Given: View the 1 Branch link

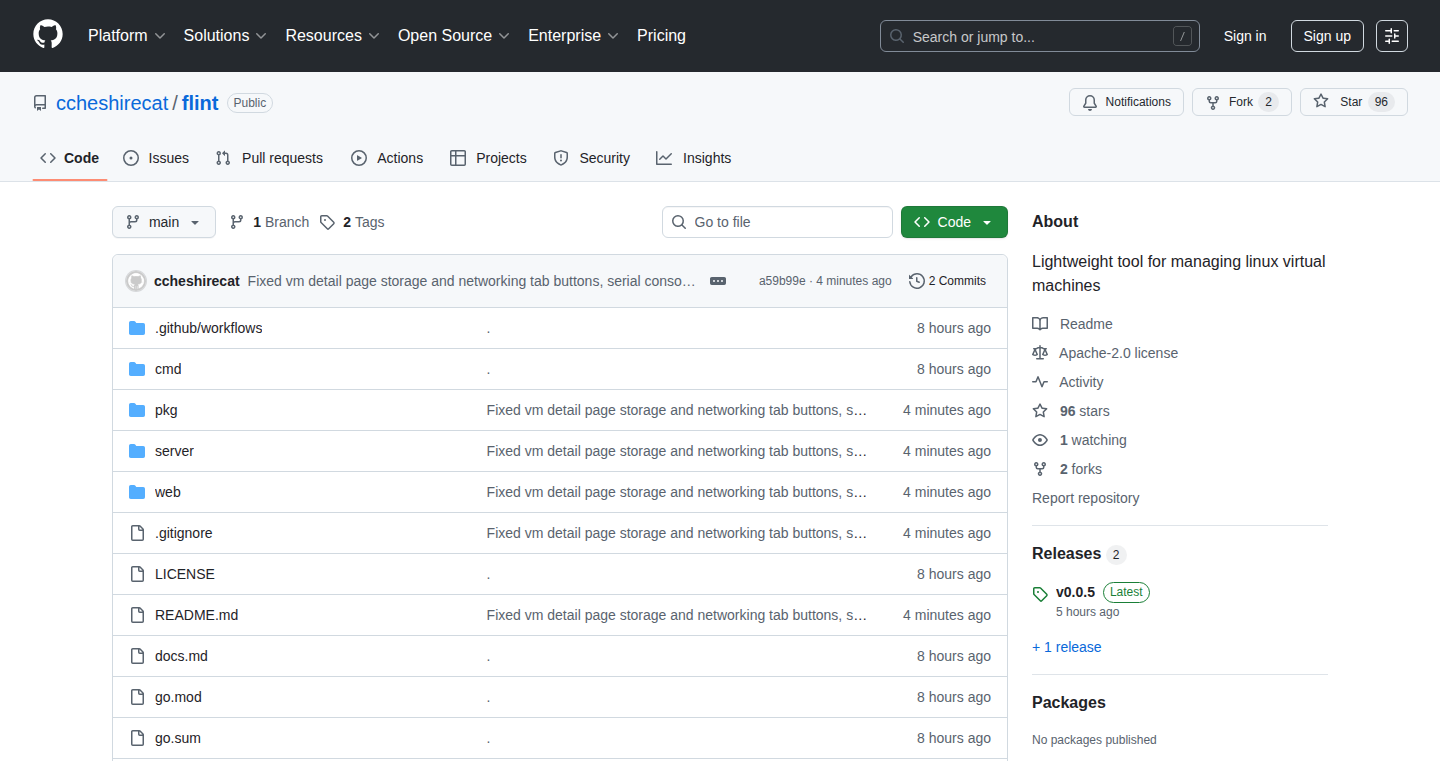Looking at the screenshot, I should click(269, 222).
